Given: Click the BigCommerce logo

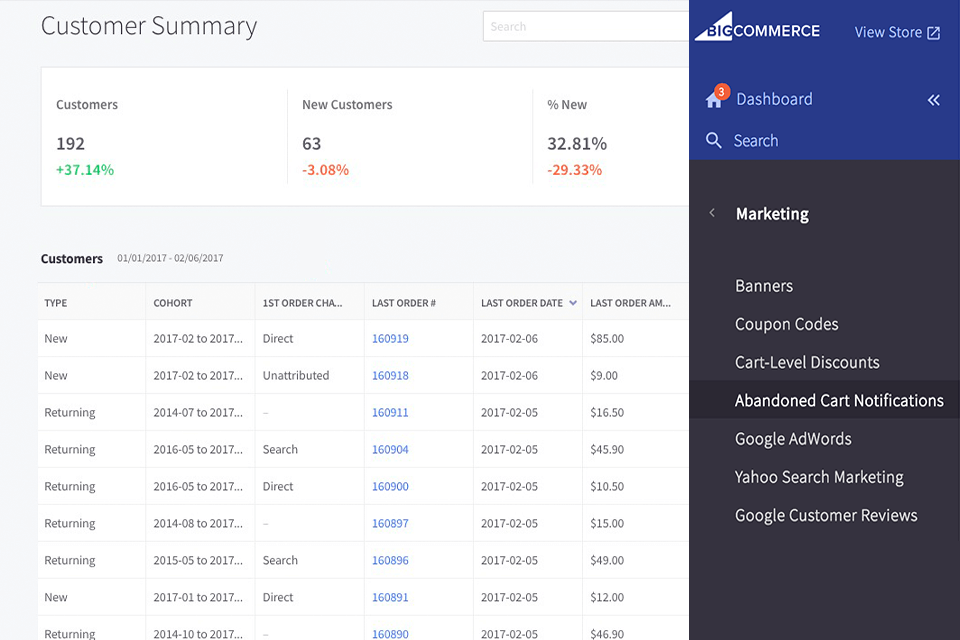Looking at the screenshot, I should [x=757, y=29].
